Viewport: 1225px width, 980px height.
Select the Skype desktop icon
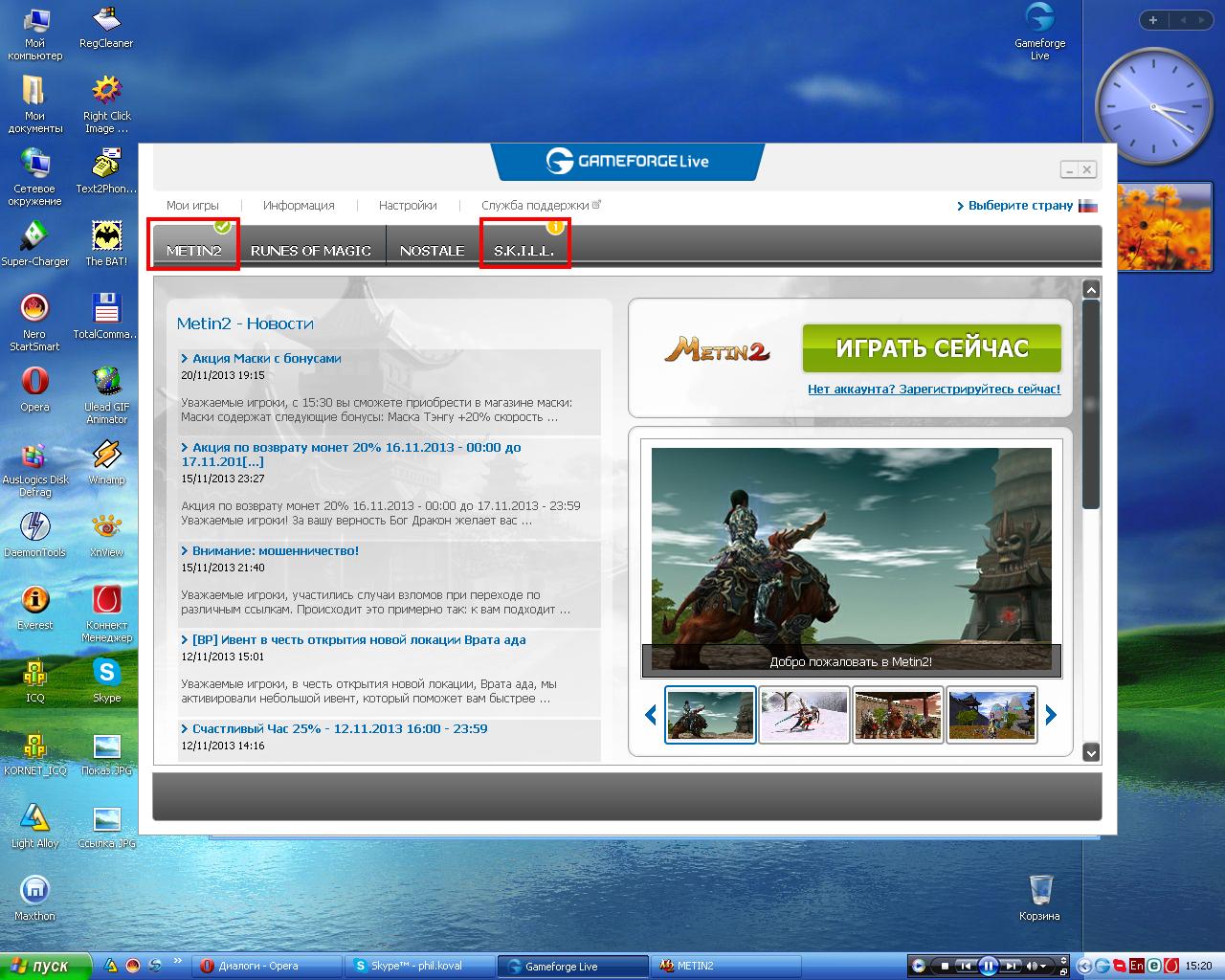coord(106,681)
